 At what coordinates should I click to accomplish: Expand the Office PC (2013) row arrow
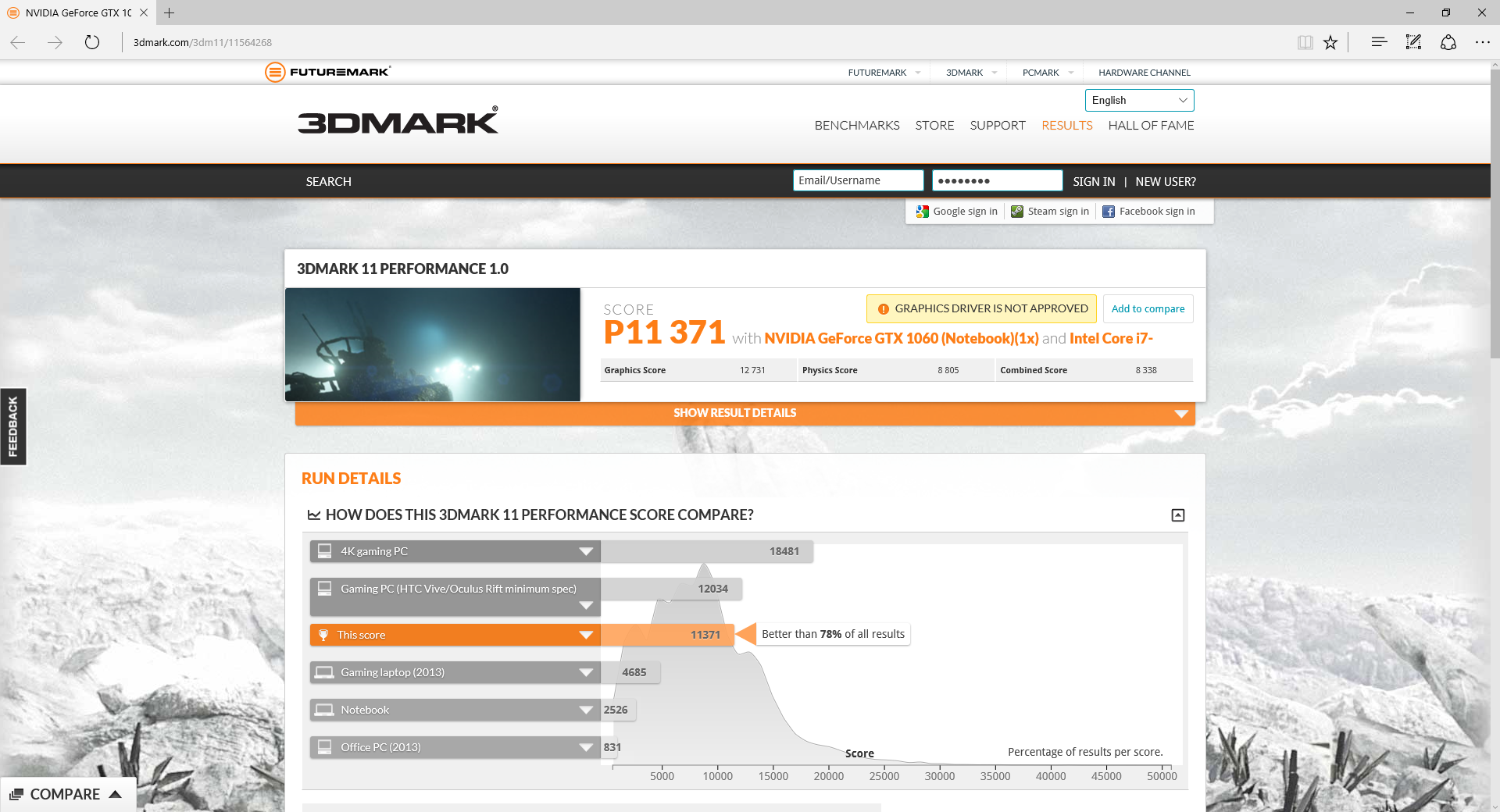pos(586,747)
